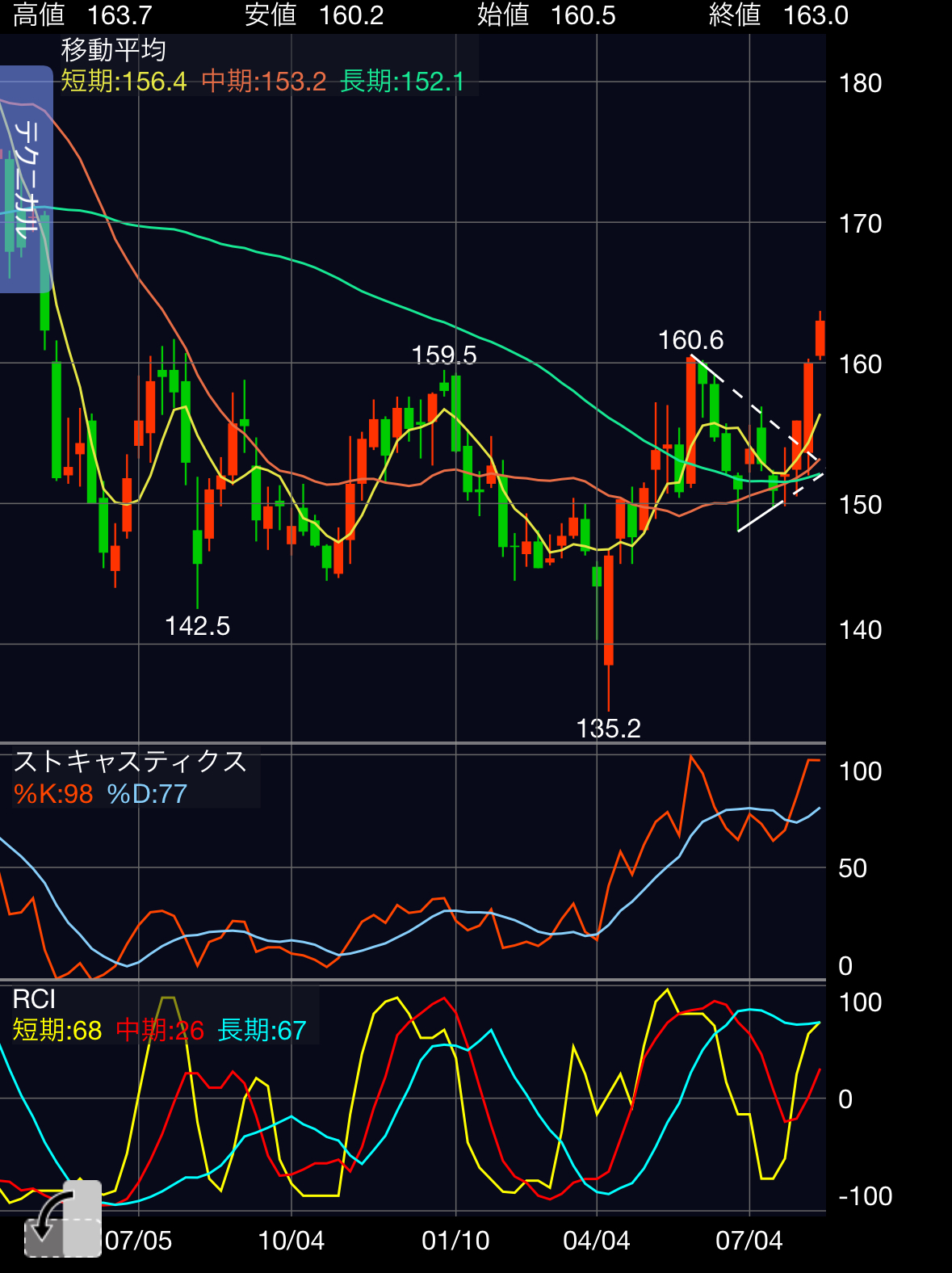Select the 07/04 date on time axis

(x=749, y=1241)
